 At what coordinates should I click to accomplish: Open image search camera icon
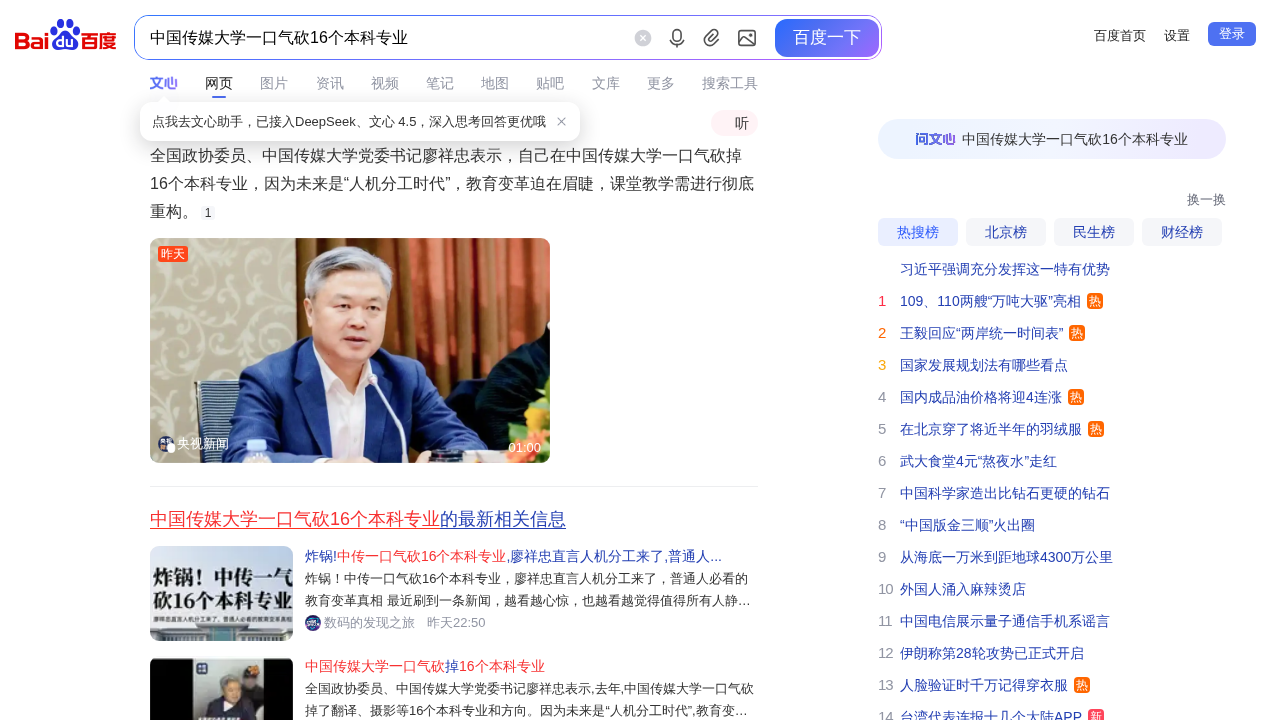[746, 38]
